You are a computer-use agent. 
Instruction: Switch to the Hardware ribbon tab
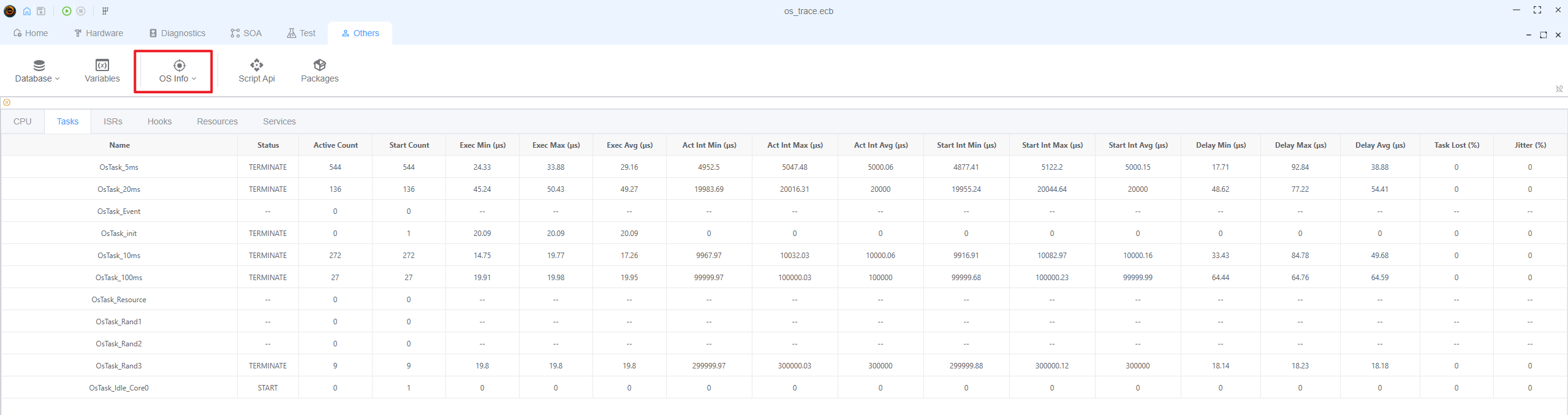pos(99,33)
